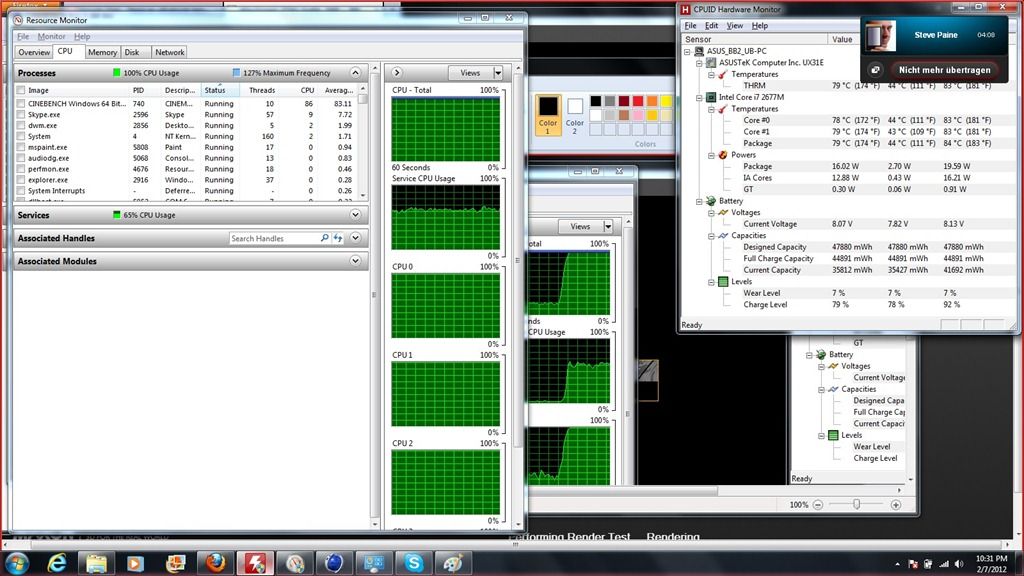Open the Views dropdown arrow in Resource Monitor
This screenshot has height=576, width=1024.
pos(497,73)
